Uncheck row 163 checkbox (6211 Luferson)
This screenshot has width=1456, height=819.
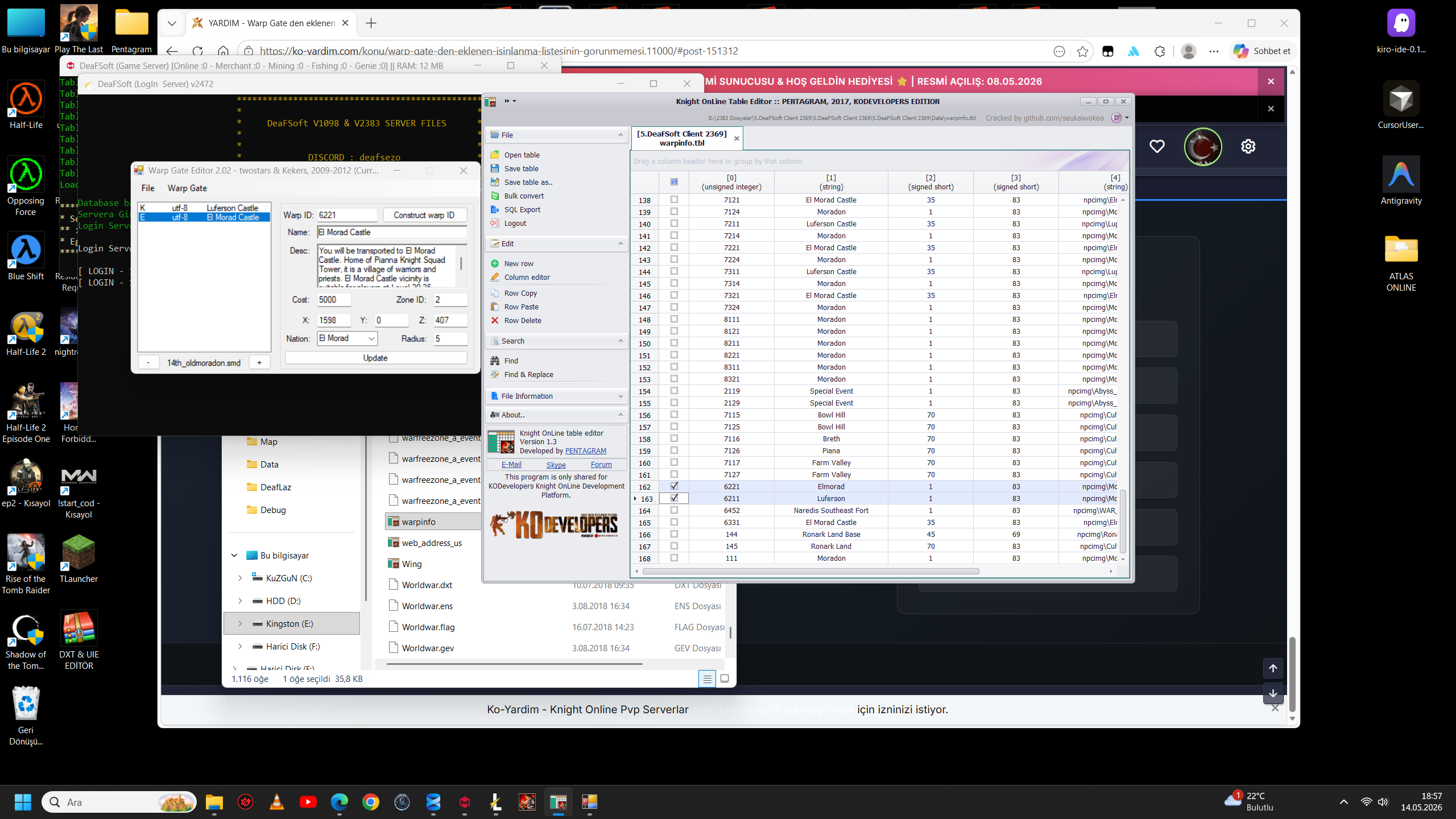click(x=674, y=498)
